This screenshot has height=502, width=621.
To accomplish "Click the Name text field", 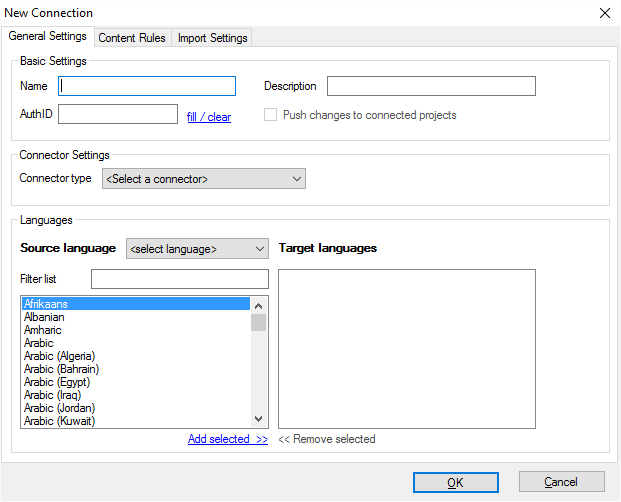I will [147, 86].
